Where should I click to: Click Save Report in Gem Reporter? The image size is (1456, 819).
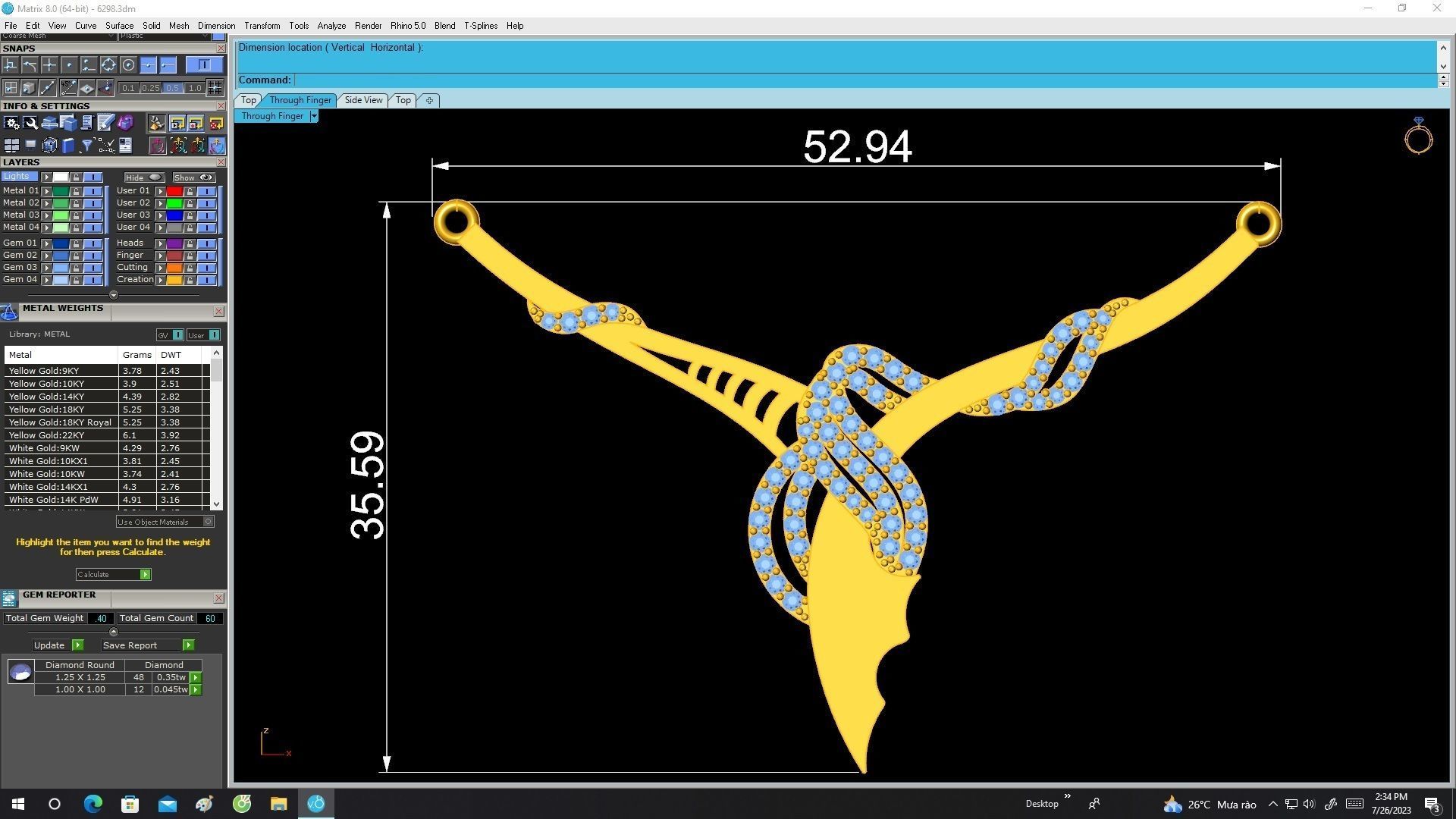pyautogui.click(x=130, y=645)
